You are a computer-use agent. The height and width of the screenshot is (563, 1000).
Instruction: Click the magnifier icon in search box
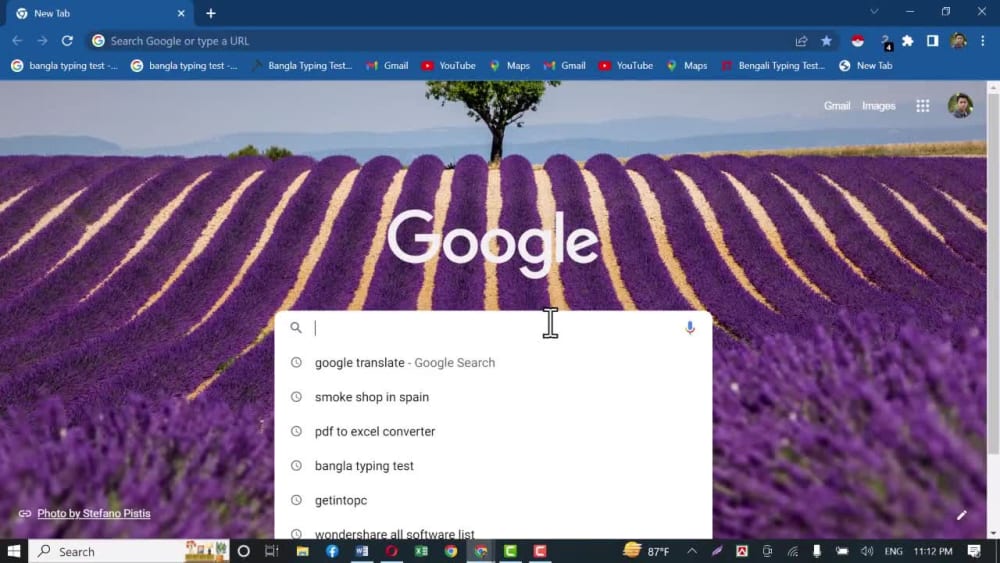tap(296, 328)
